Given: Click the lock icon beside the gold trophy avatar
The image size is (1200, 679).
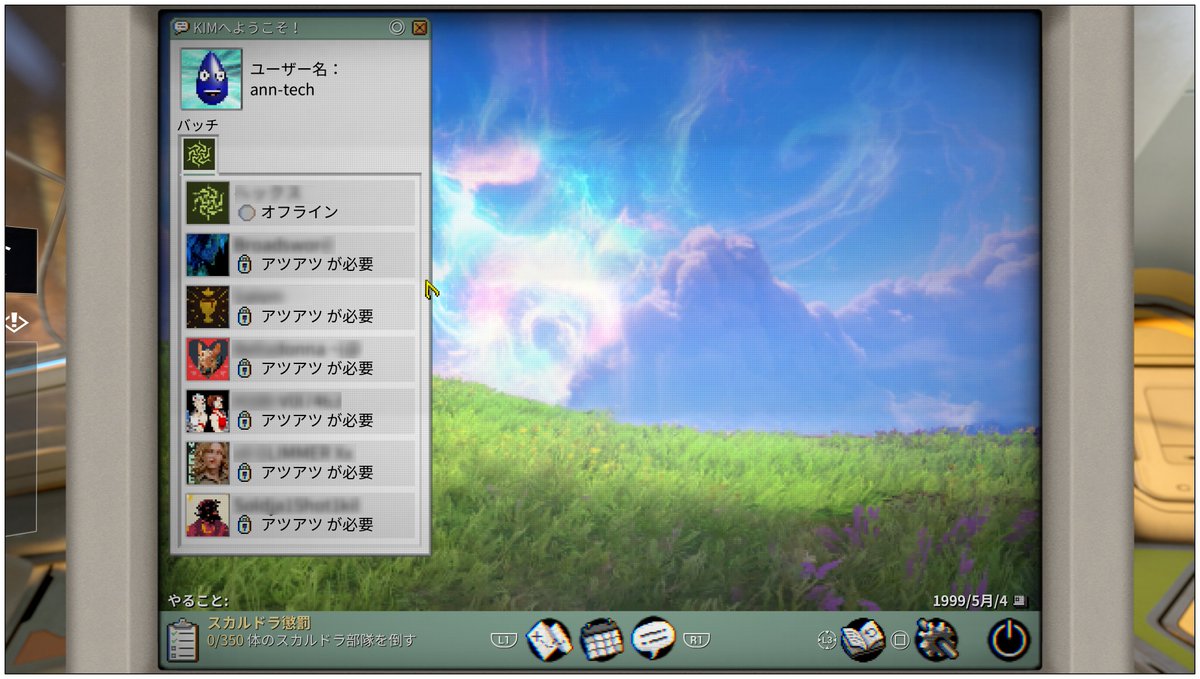Looking at the screenshot, I should (x=244, y=316).
